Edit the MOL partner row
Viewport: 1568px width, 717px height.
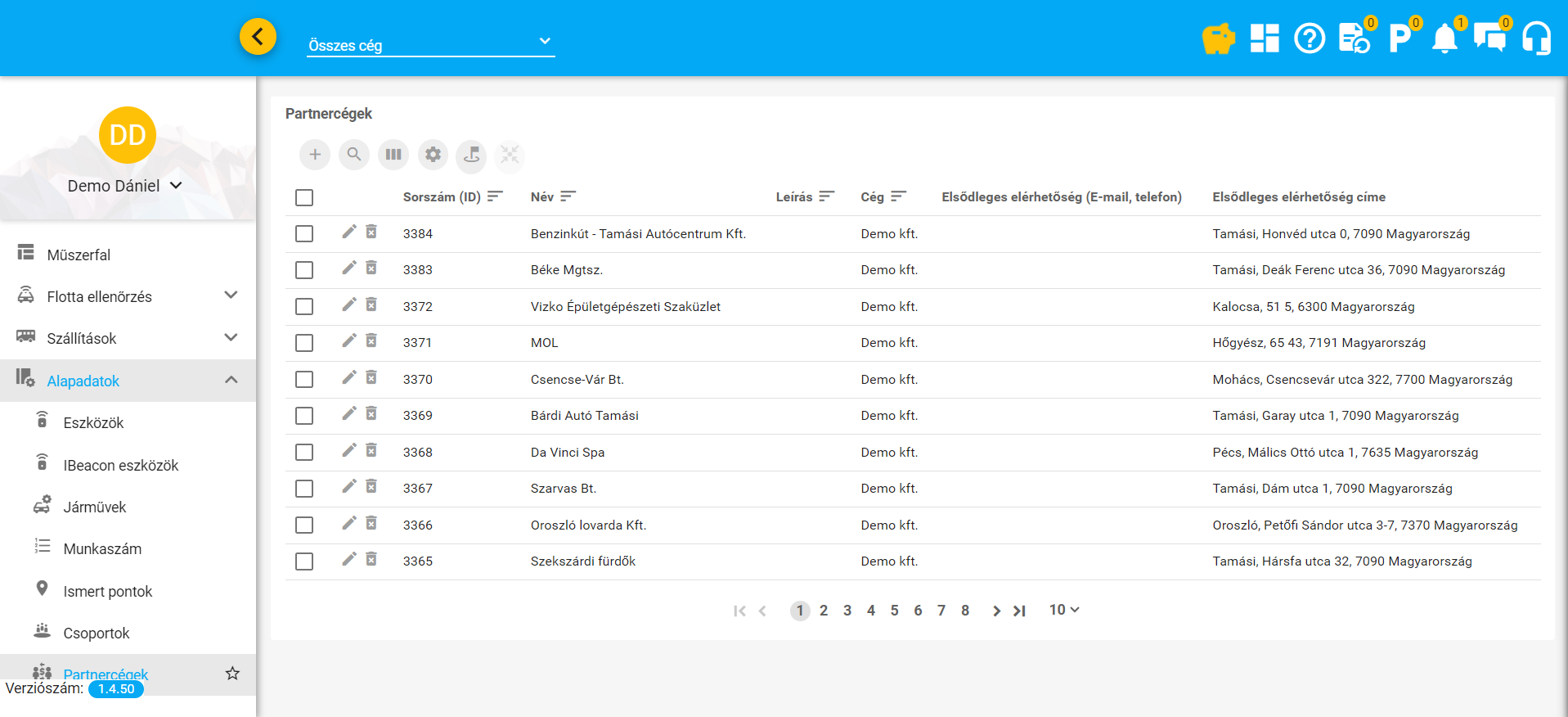click(349, 341)
